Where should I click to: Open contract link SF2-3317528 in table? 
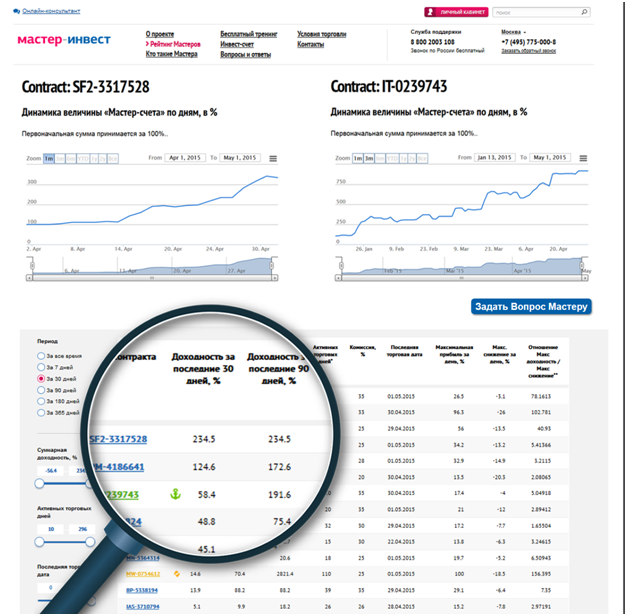click(x=118, y=439)
